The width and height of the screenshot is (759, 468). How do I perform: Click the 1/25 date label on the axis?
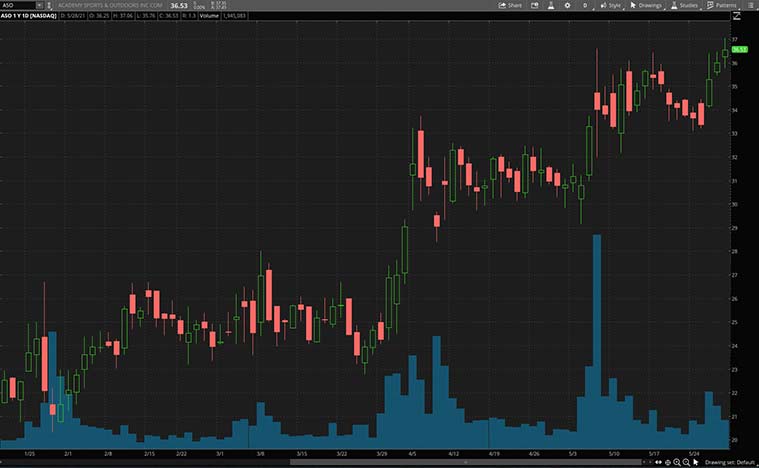click(30, 454)
